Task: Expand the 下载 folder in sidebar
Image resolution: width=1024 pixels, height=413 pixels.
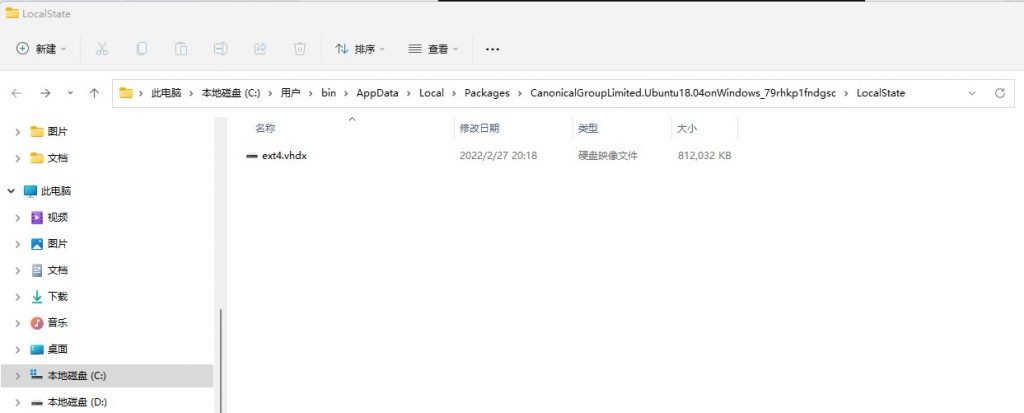Action: tap(17, 297)
